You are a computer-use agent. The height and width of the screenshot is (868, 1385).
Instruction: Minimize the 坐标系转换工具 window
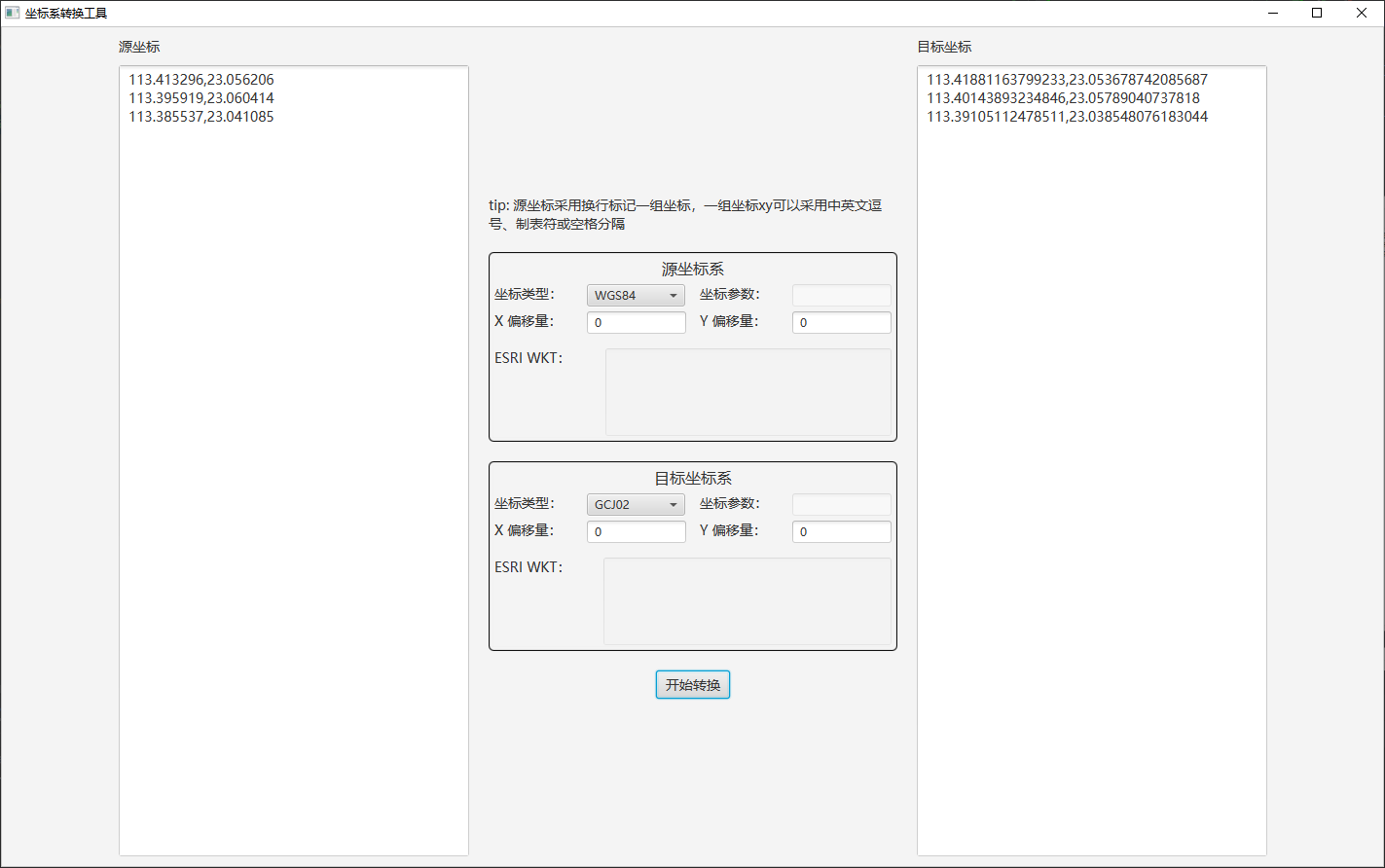(x=1272, y=13)
